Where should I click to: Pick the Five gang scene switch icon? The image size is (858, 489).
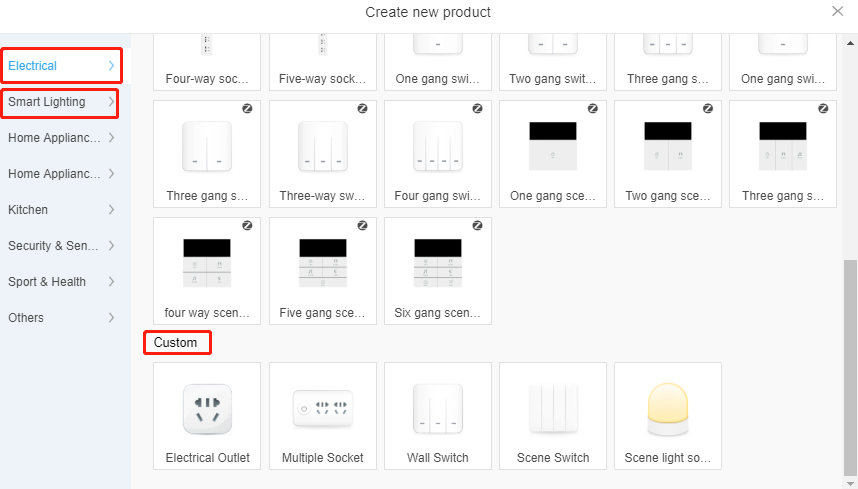[322, 264]
